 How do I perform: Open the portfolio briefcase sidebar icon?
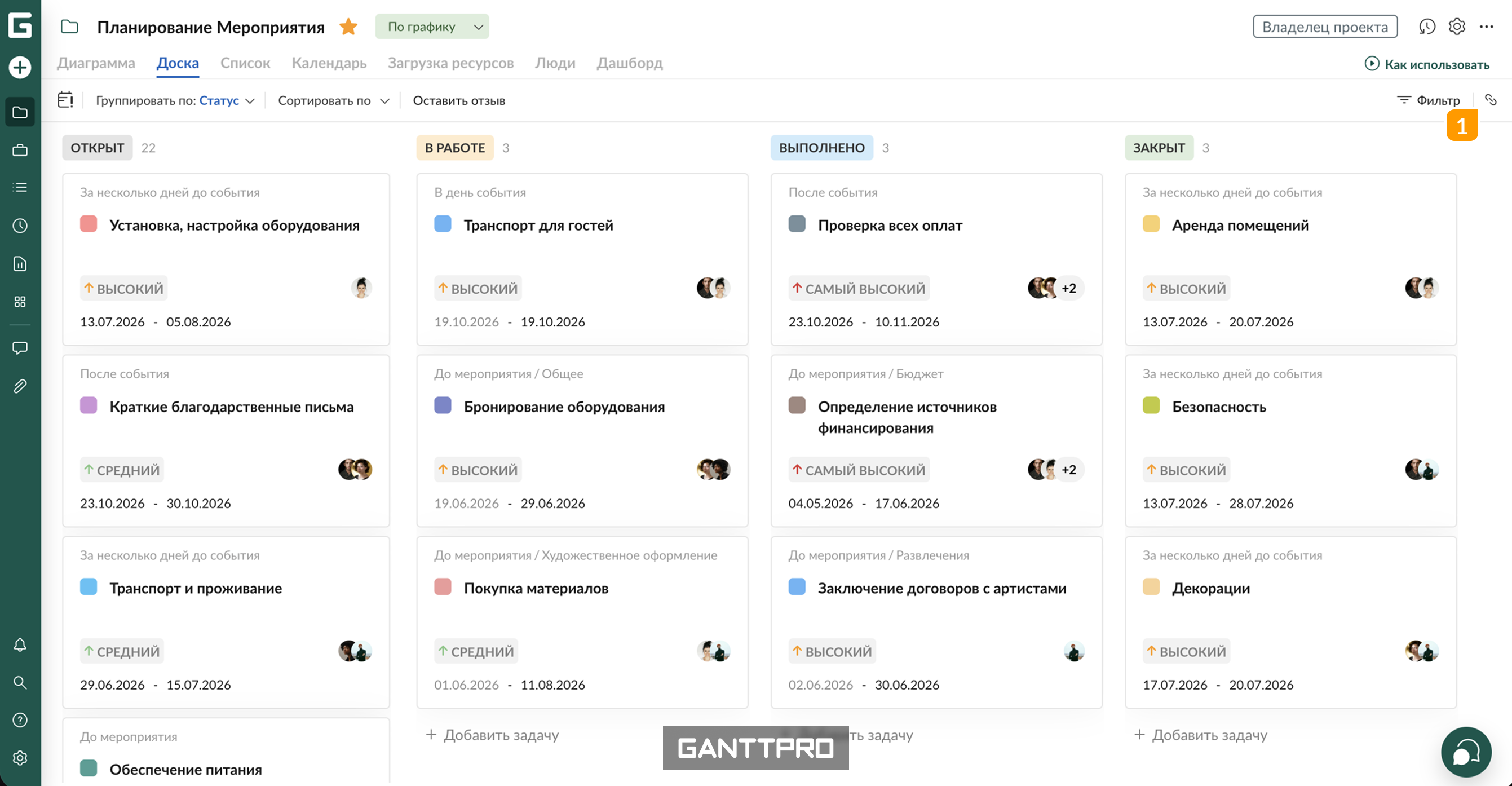[20, 151]
